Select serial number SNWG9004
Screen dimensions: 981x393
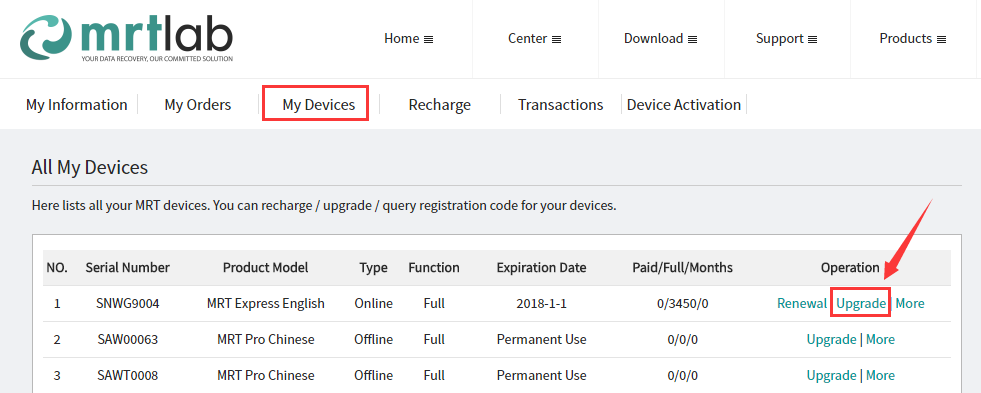point(128,304)
